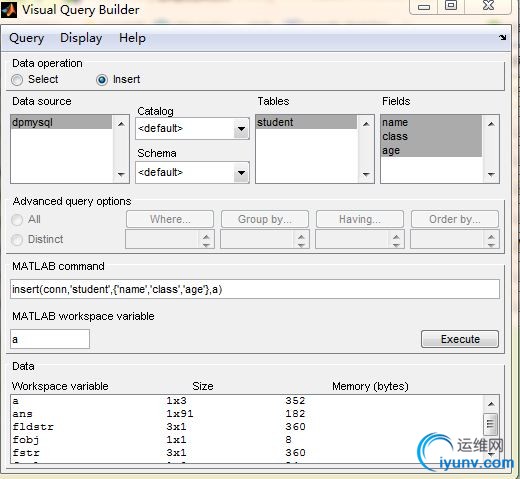Image resolution: width=520 pixels, height=479 pixels.
Task: Click the Execute button
Action: [460, 339]
